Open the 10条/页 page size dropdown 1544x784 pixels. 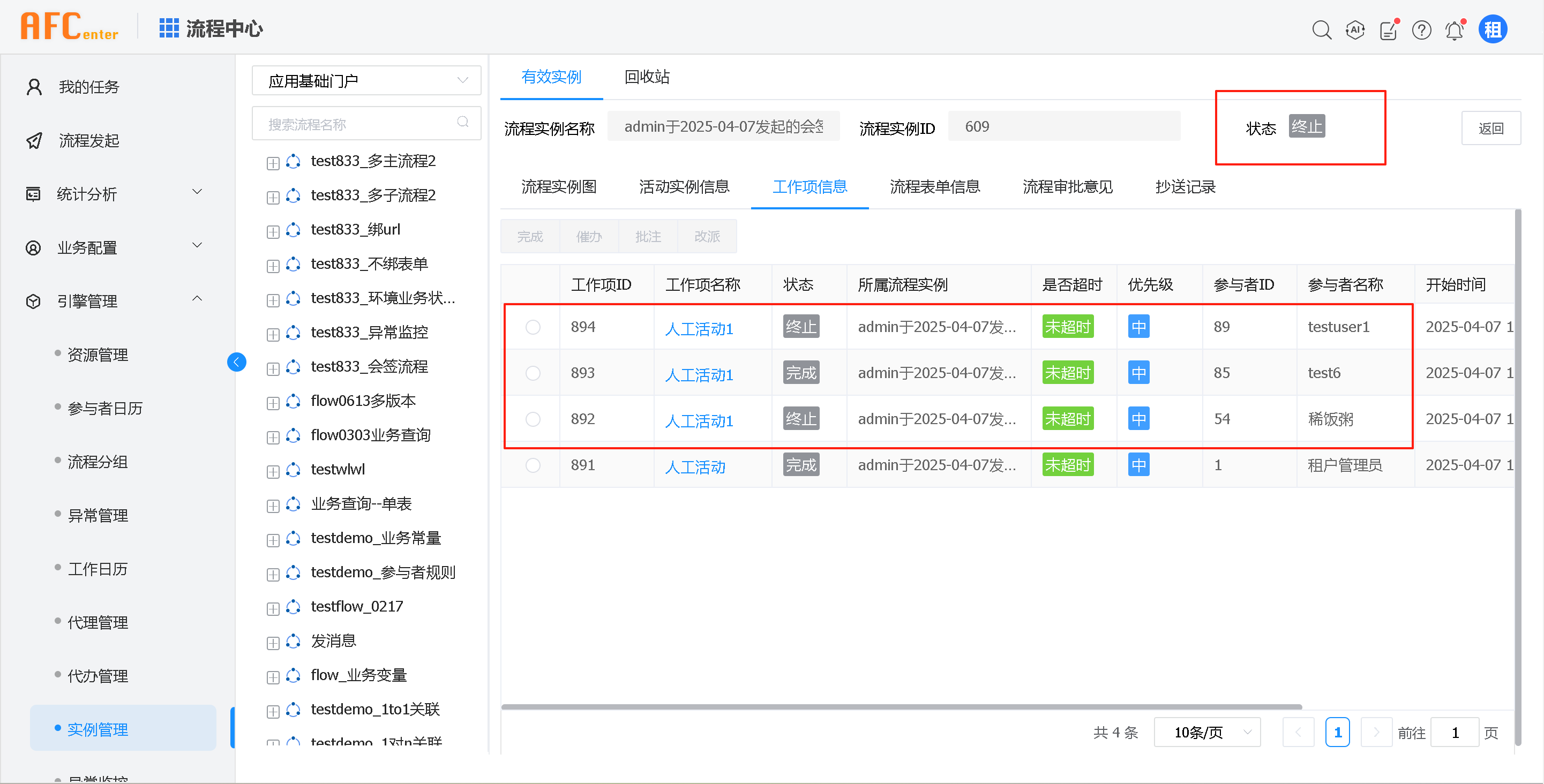1206,732
